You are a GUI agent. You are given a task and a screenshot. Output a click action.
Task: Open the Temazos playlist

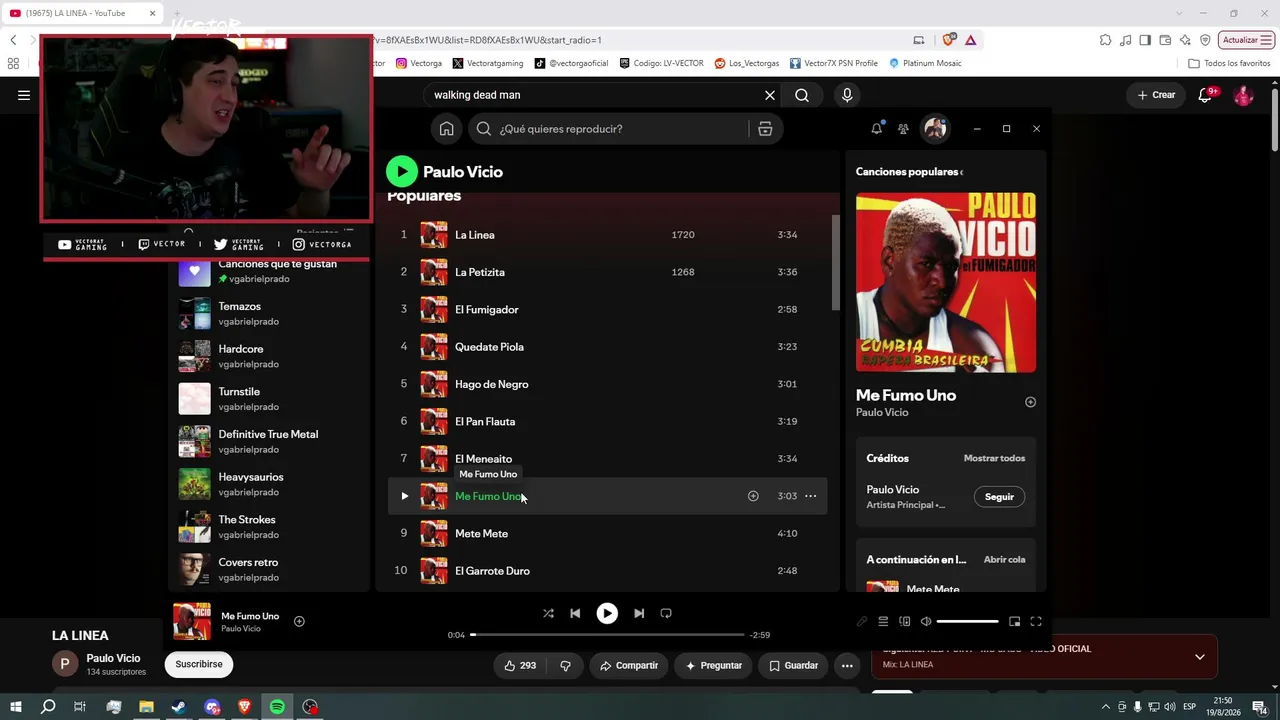tap(270, 313)
